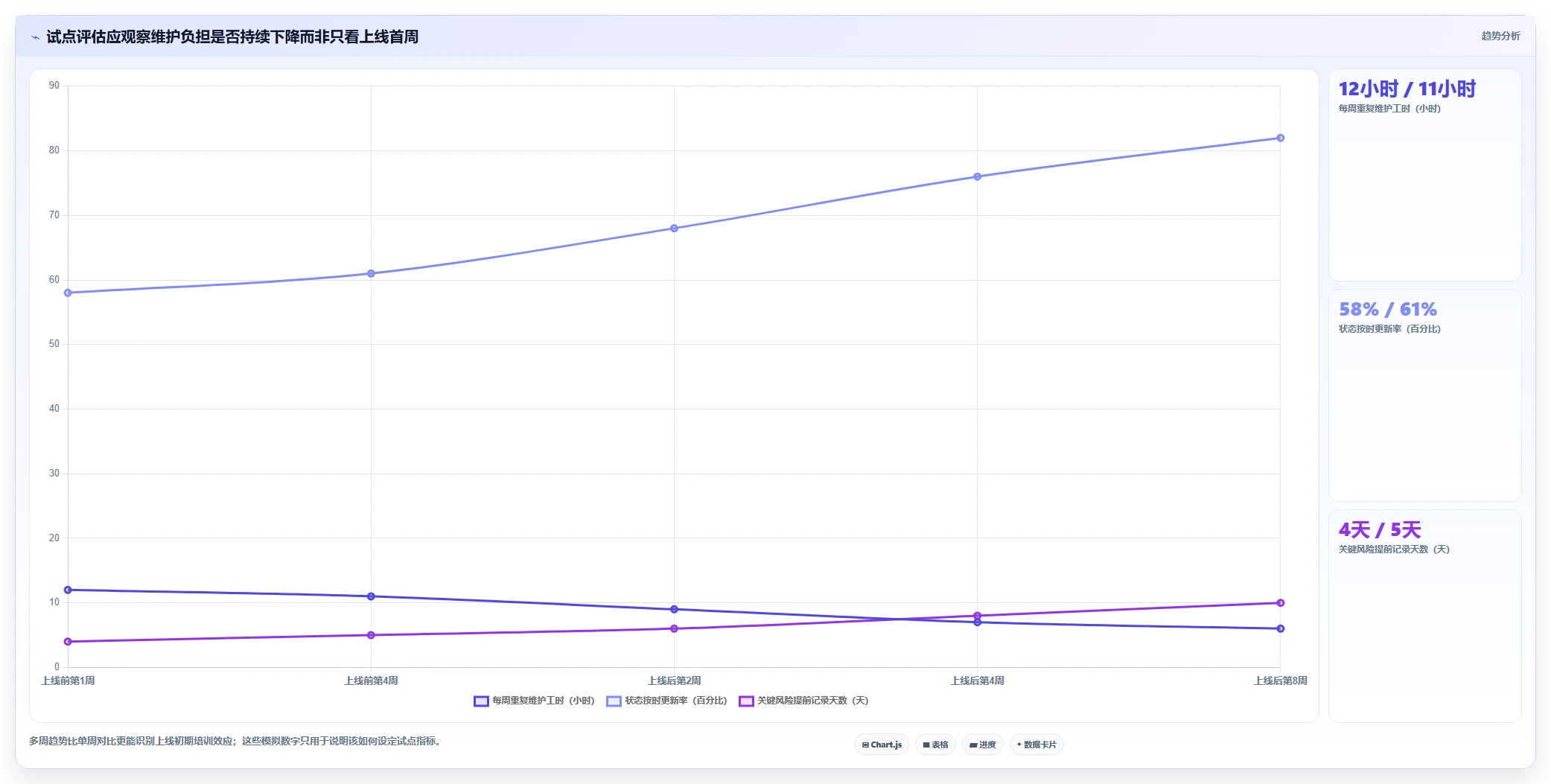The width and height of the screenshot is (1551, 784).
Task: Click the x-axis label 上线前第4周
Action: pos(371,681)
